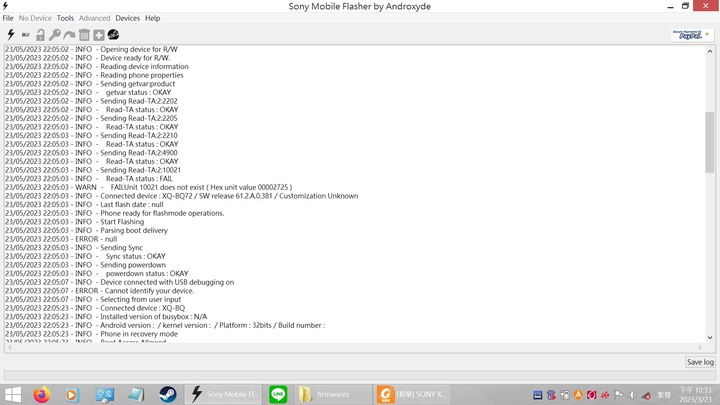The width and height of the screenshot is (720, 405).
Task: Switch to Sony Mobile Flasher taskbar button
Action: (x=224, y=394)
